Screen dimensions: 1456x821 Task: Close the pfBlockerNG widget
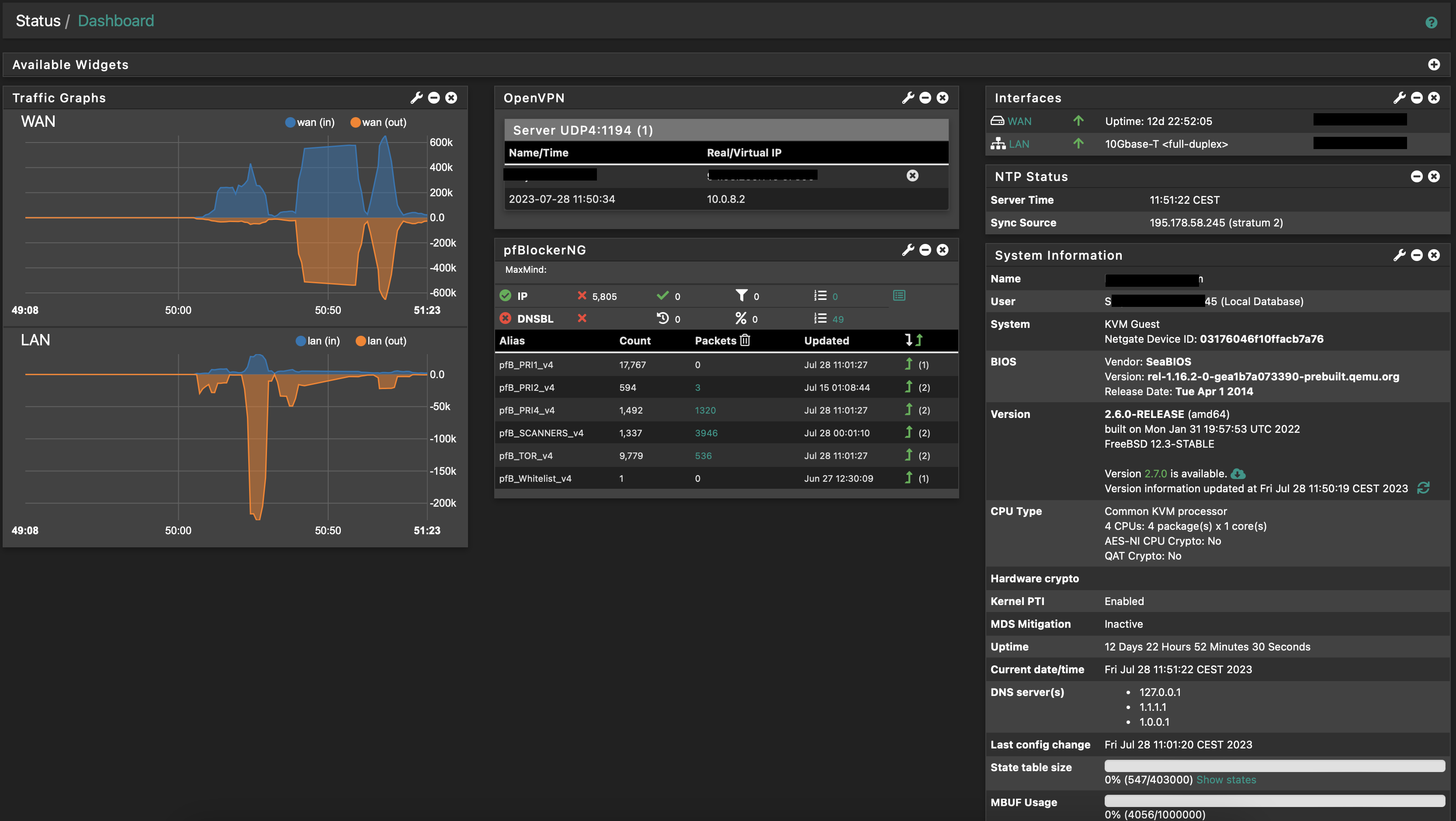coord(942,250)
